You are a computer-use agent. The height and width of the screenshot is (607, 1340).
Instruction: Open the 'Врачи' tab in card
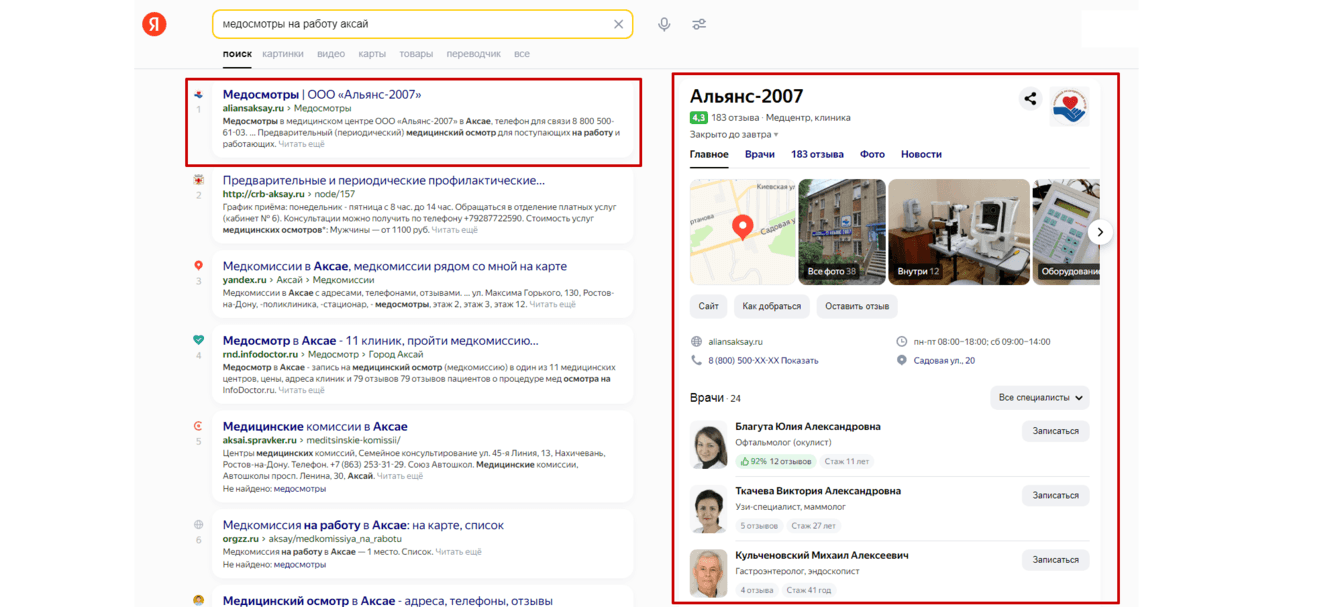coord(760,154)
